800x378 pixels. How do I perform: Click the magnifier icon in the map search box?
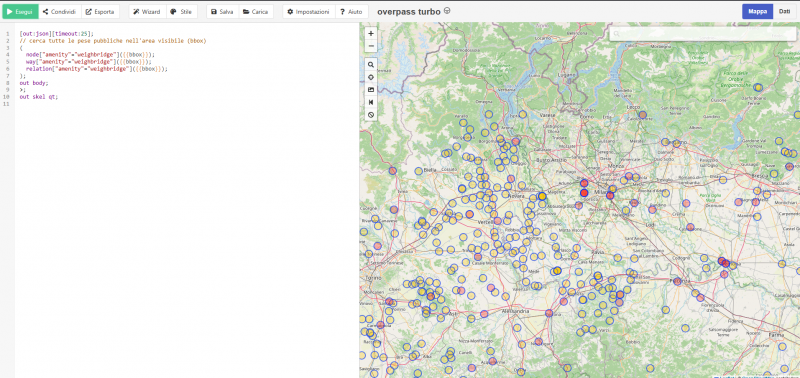click(x=617, y=34)
